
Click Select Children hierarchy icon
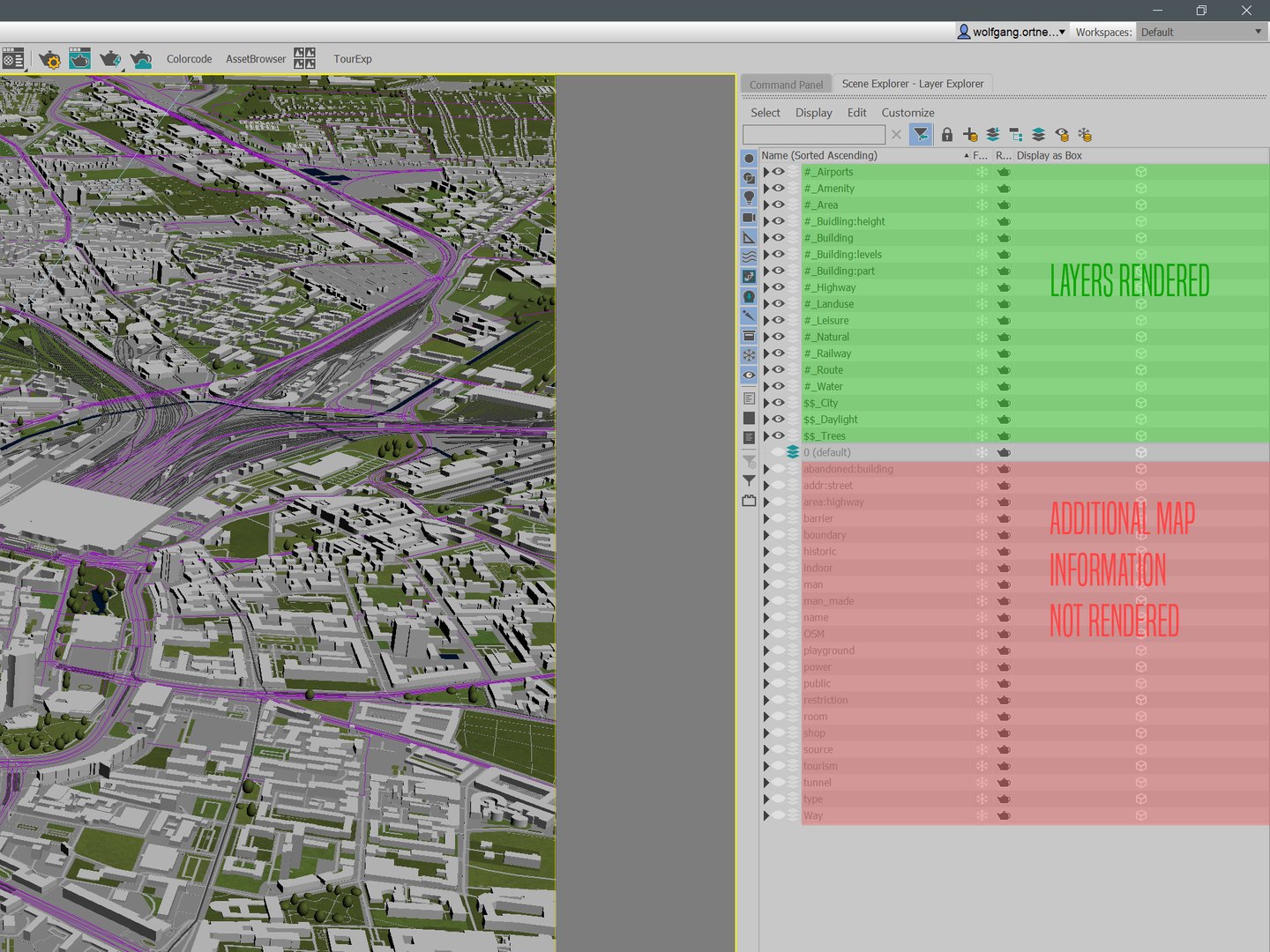click(x=1016, y=135)
